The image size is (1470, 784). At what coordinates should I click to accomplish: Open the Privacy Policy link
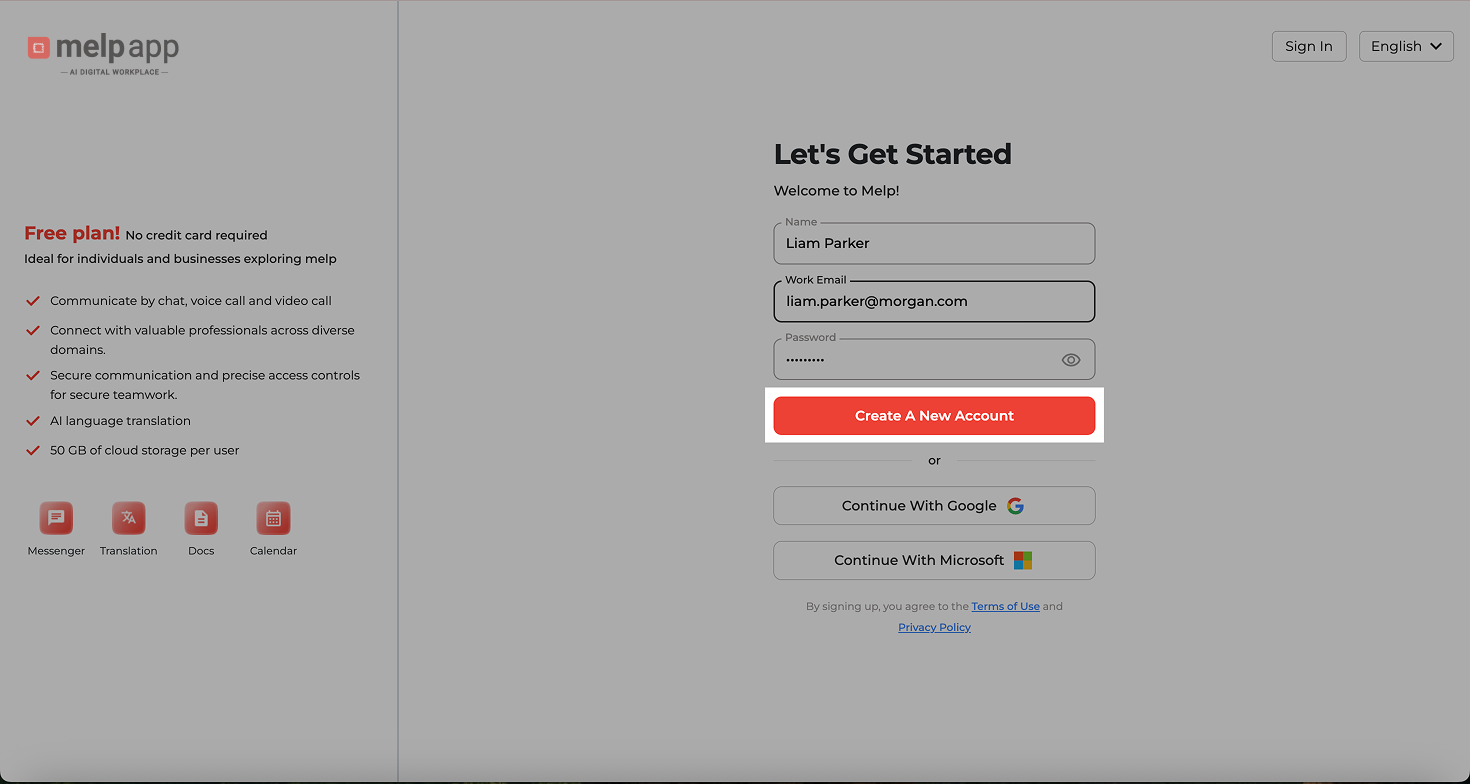click(x=934, y=627)
